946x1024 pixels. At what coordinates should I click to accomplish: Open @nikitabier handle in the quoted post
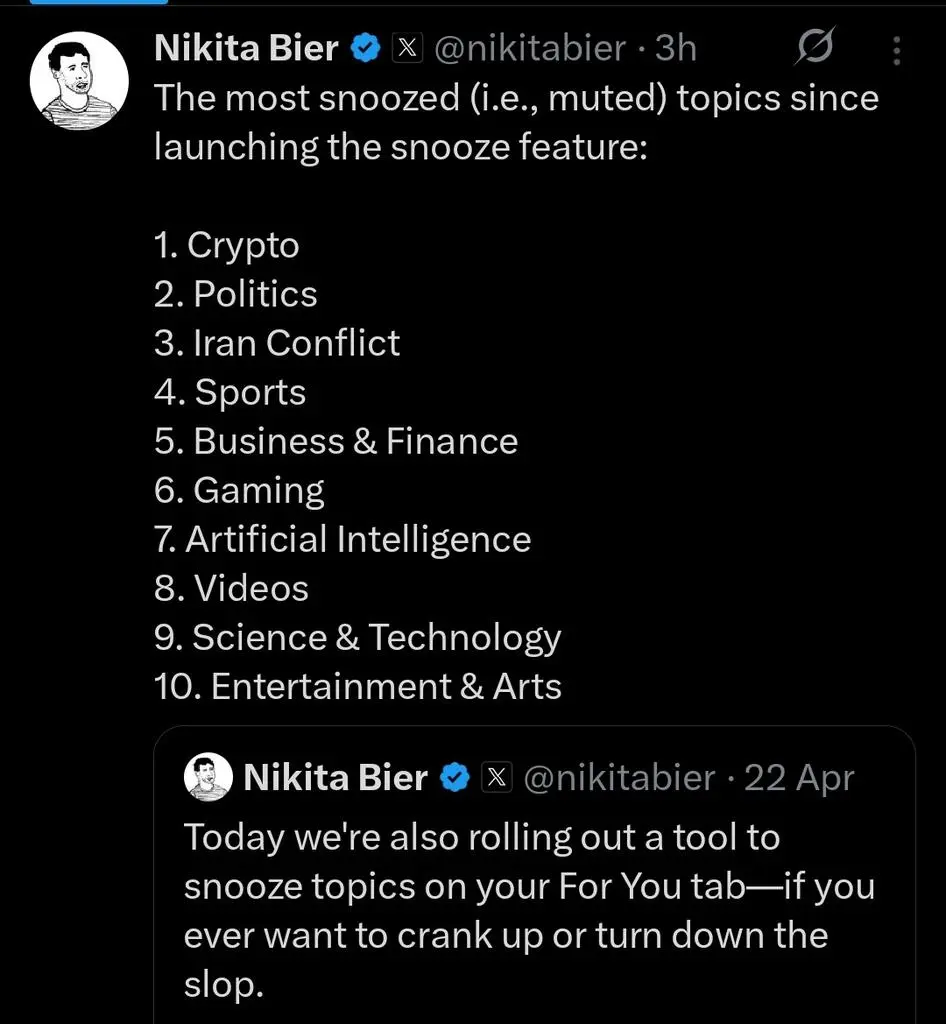[620, 778]
